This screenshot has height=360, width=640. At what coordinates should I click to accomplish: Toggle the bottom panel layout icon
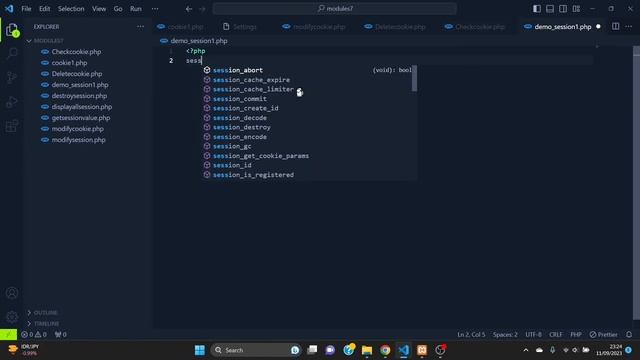pyautogui.click(x=550, y=9)
